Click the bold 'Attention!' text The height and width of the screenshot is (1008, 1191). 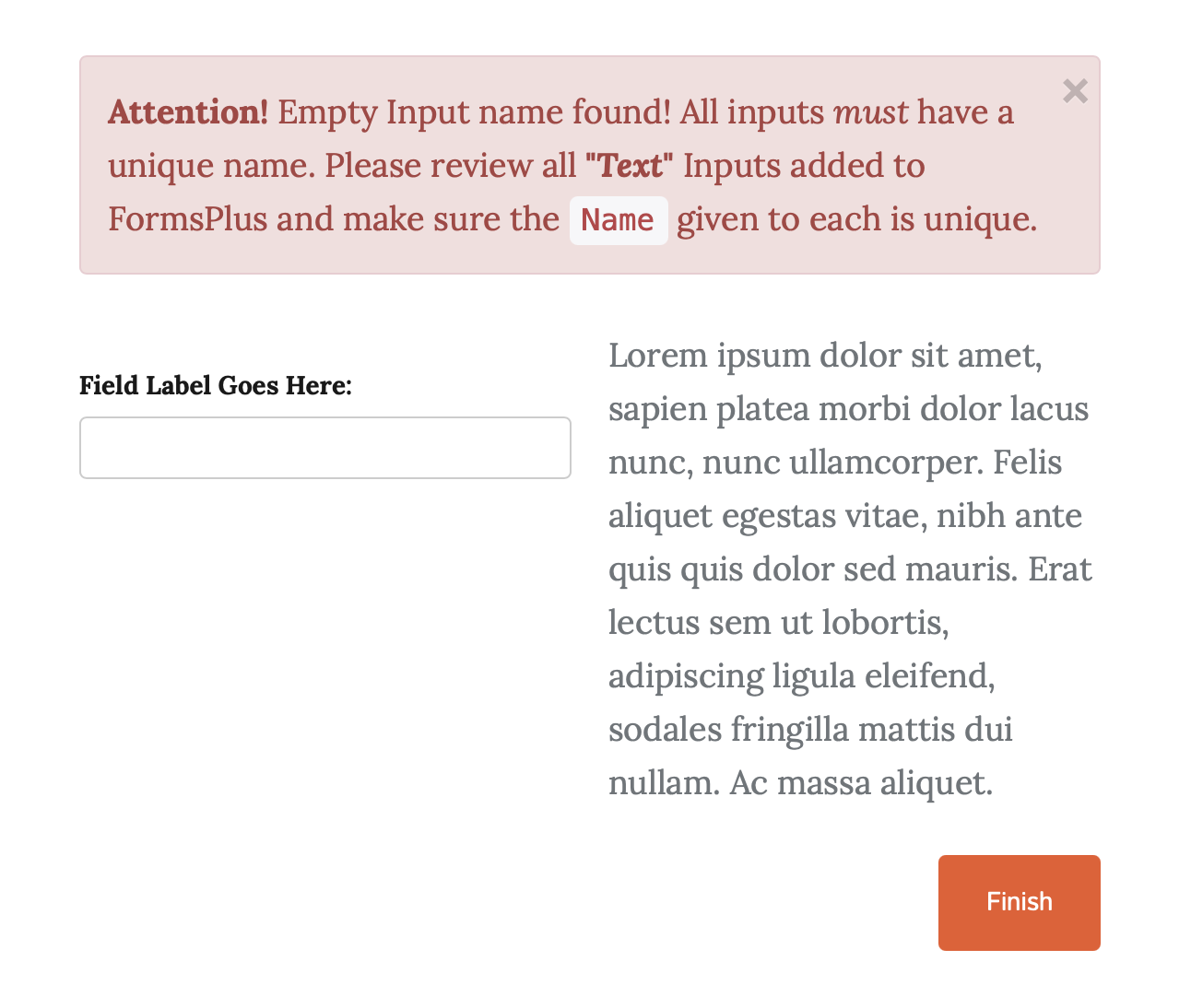[188, 112]
